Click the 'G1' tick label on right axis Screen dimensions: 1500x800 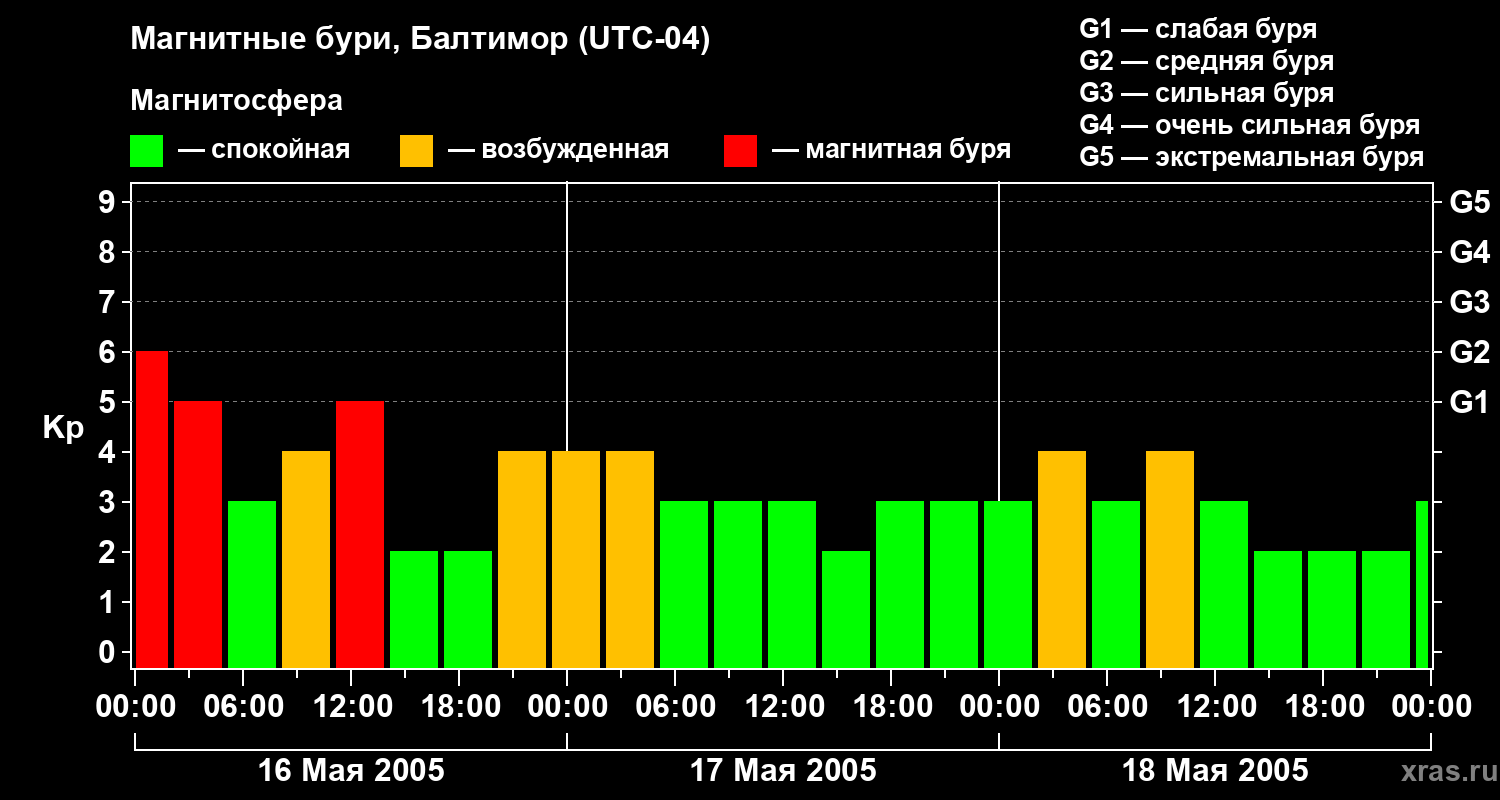tap(1469, 402)
